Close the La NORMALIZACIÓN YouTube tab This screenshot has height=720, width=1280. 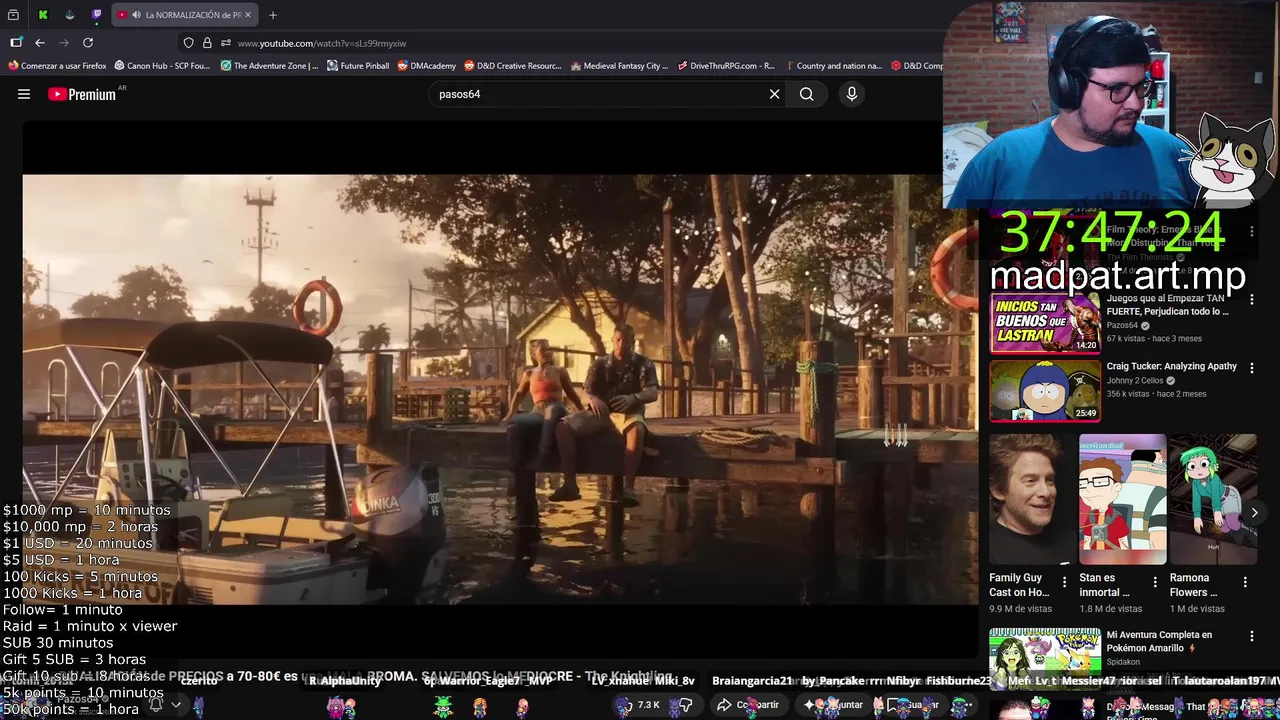click(x=248, y=15)
